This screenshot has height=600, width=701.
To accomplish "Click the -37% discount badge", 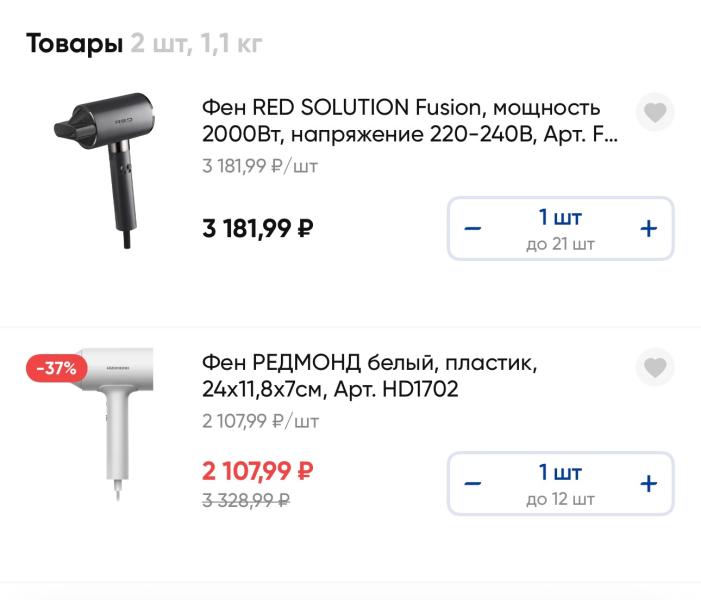I will [56, 368].
